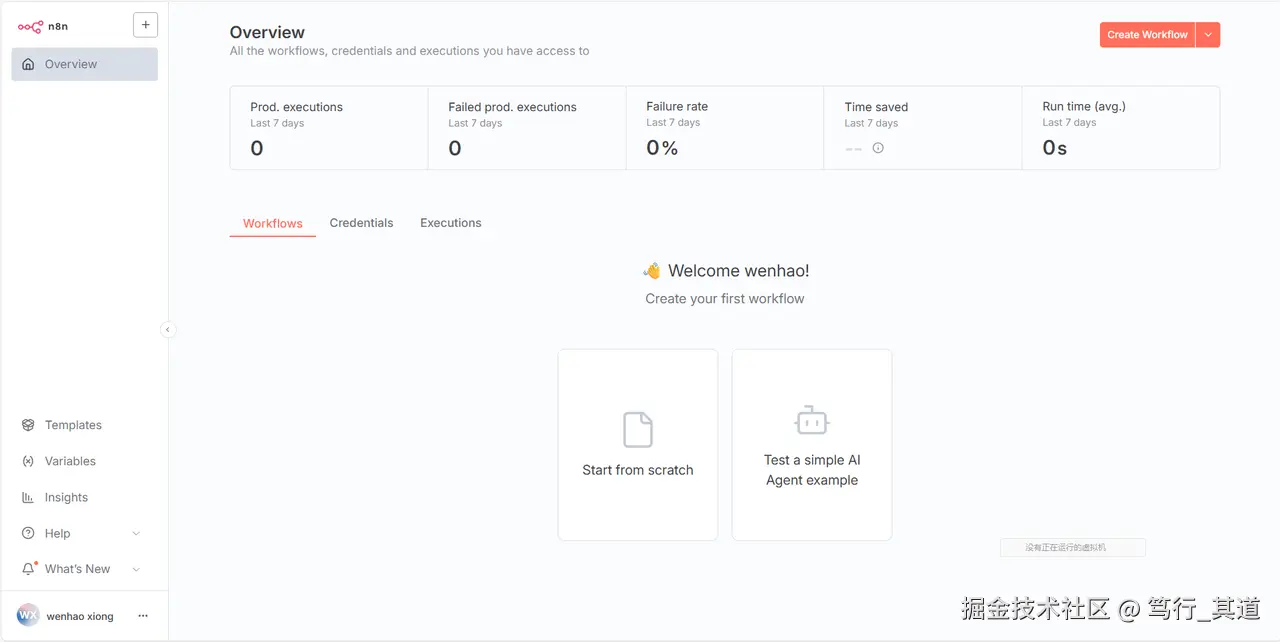This screenshot has width=1280, height=642.
Task: Click the robot icon for AI Agent example
Action: point(812,421)
